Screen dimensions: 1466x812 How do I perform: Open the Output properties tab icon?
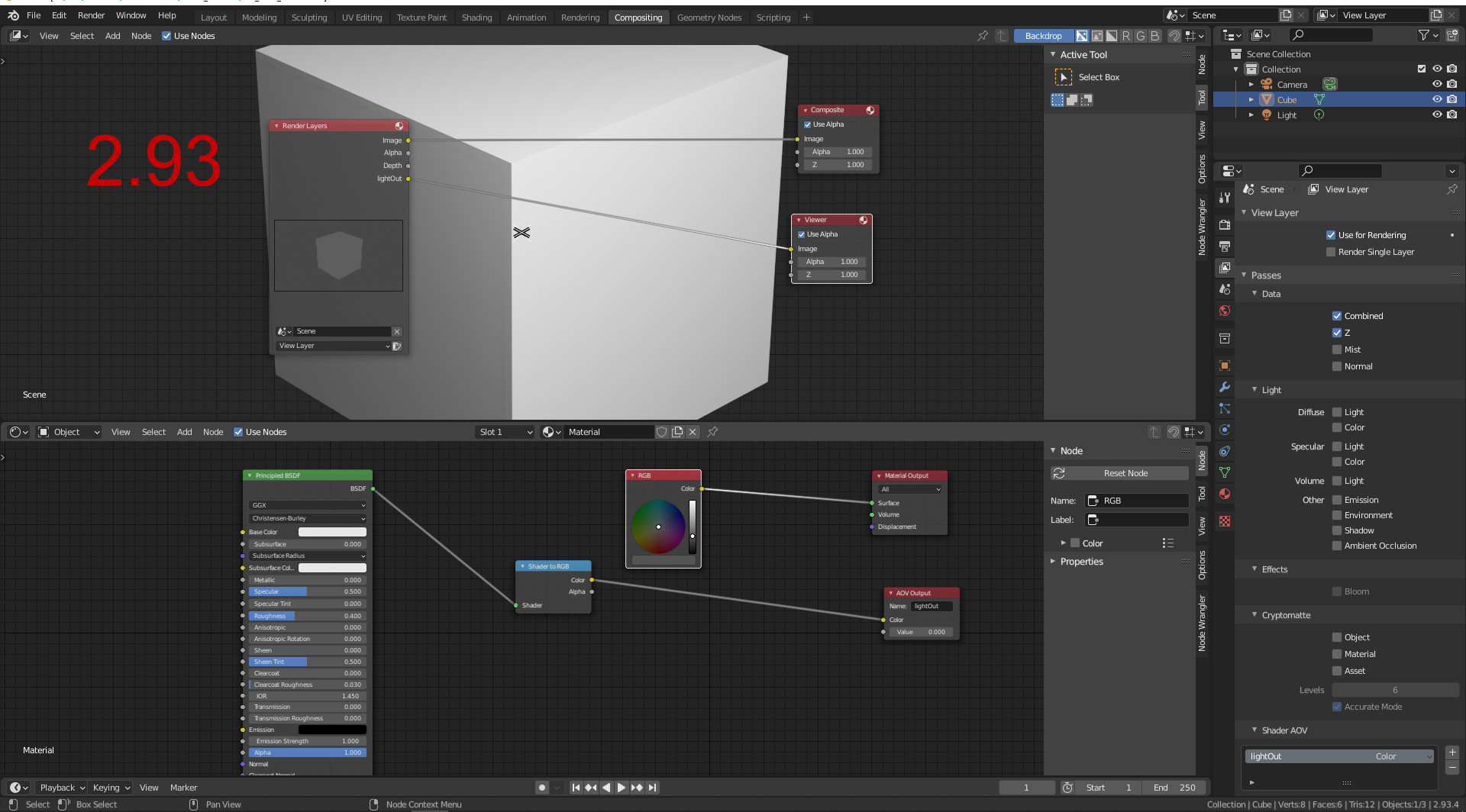1225,246
